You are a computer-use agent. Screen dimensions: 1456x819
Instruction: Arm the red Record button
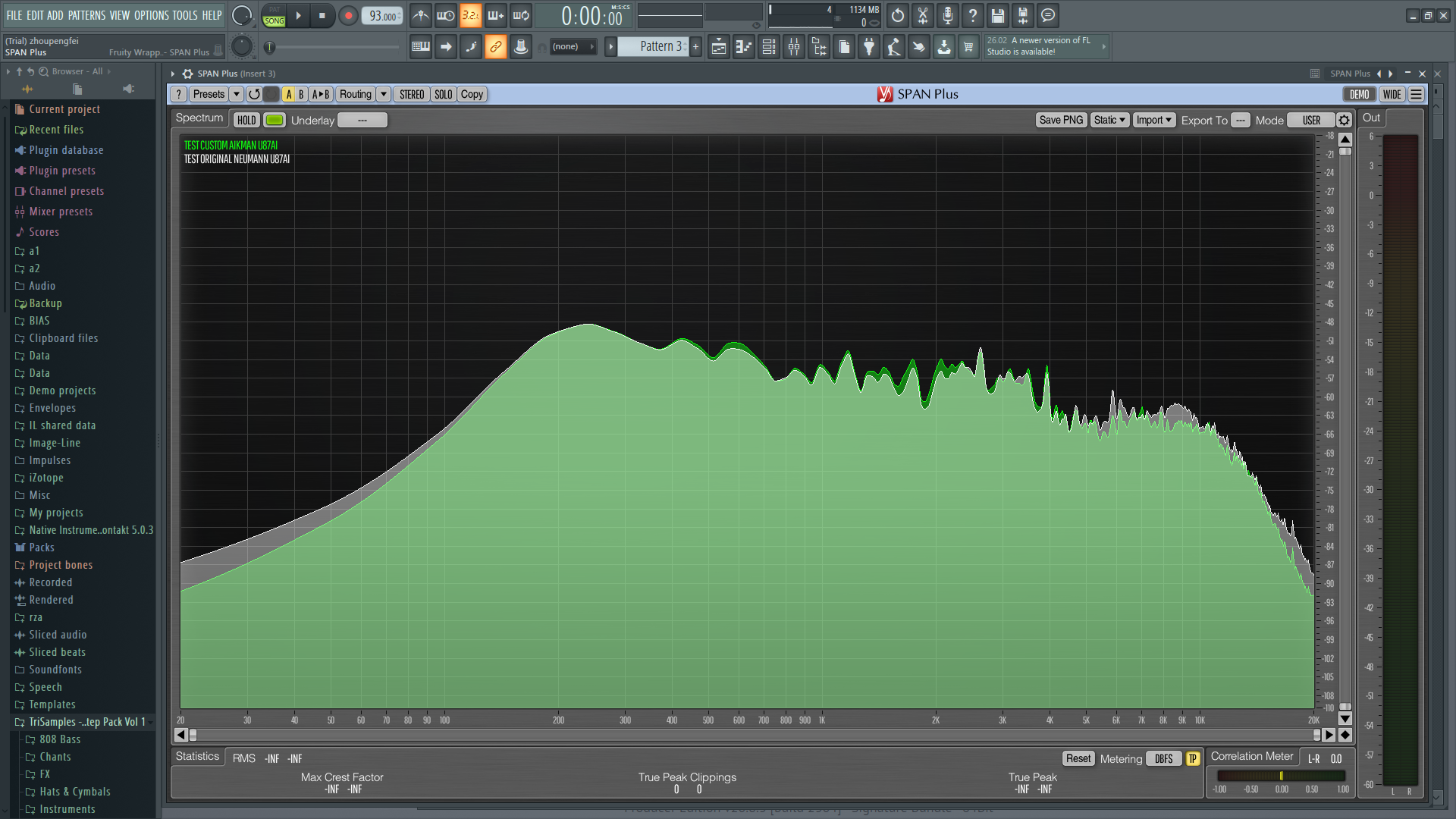[x=348, y=15]
